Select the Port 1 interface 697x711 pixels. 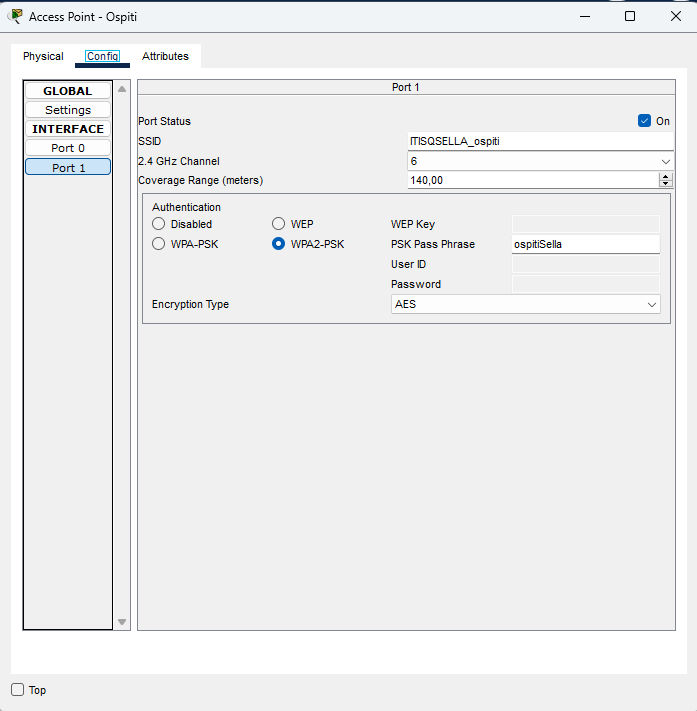click(68, 167)
